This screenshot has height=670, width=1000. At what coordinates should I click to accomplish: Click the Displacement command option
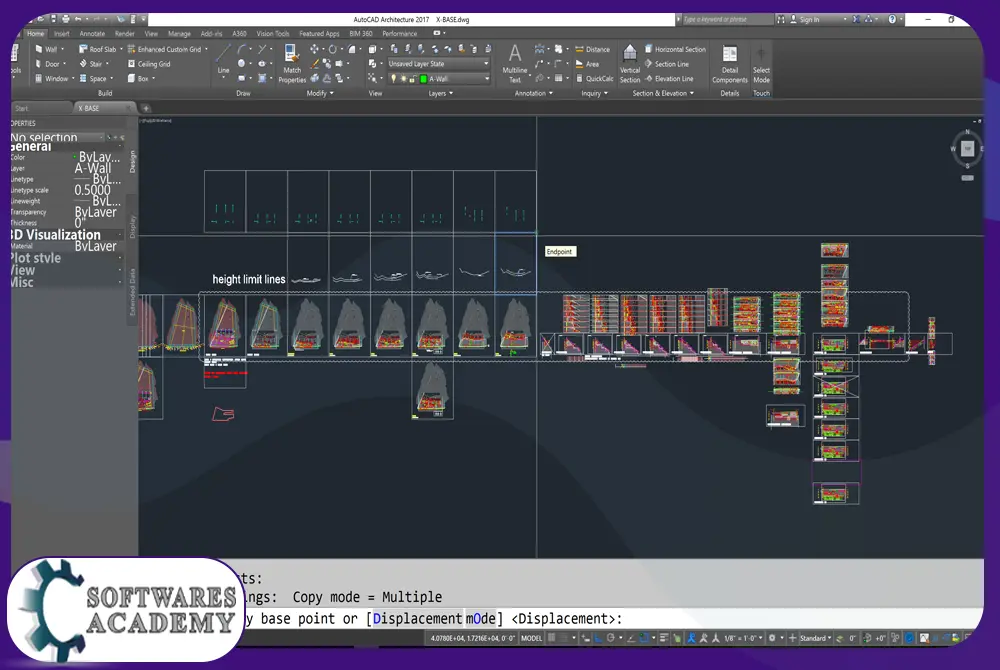pos(417,618)
